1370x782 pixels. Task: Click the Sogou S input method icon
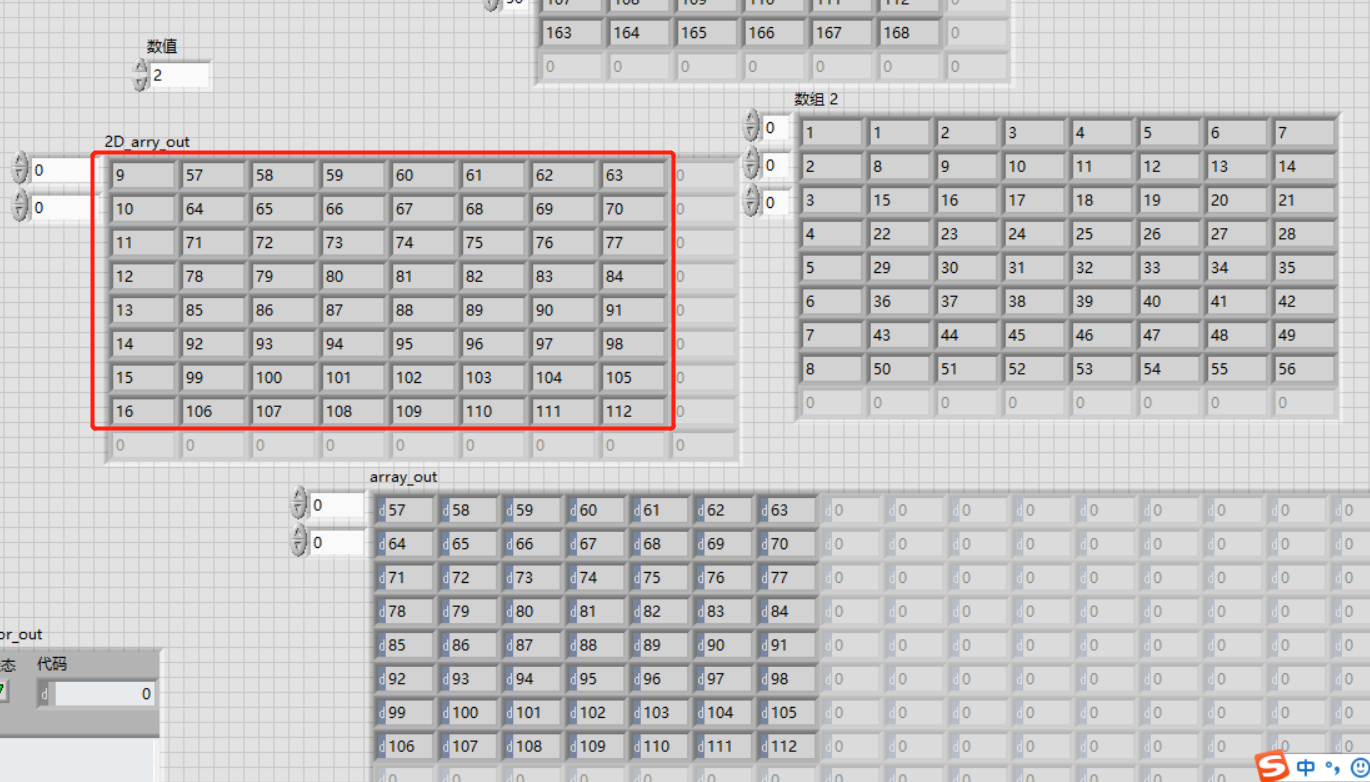coord(1272,766)
